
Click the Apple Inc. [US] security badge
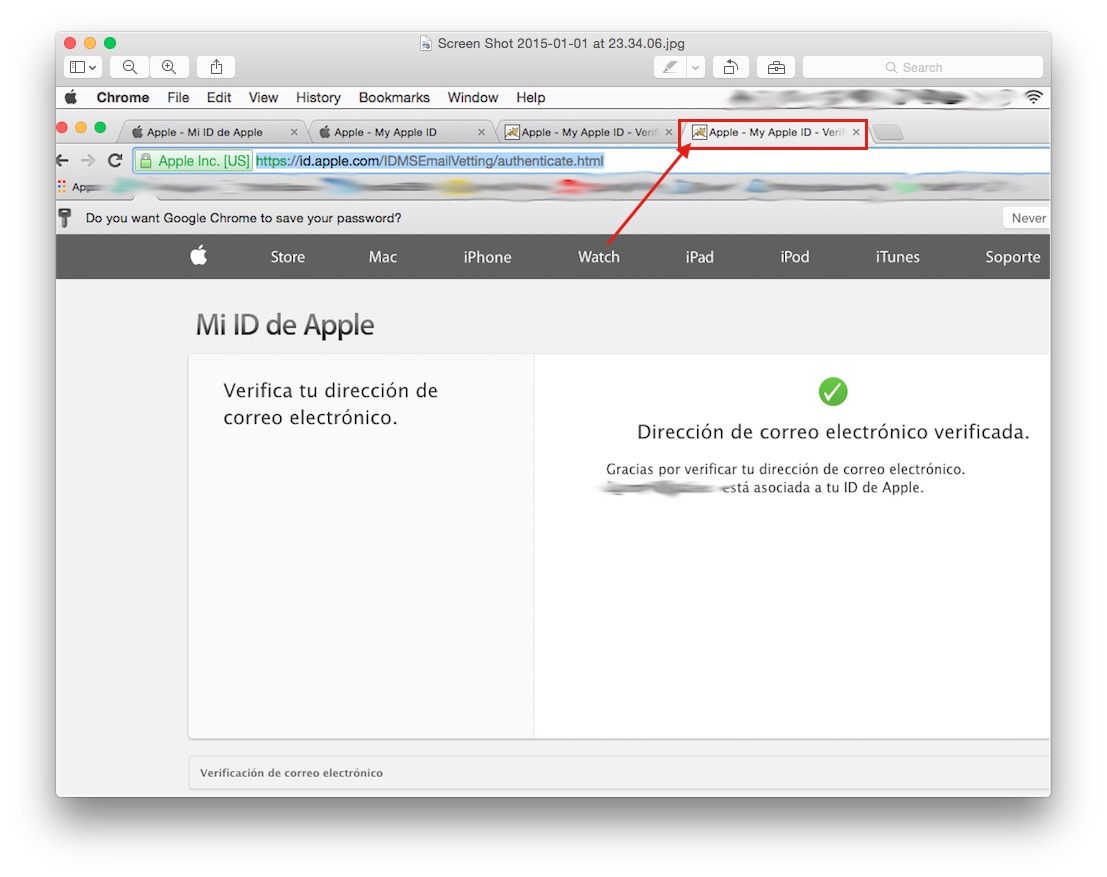[x=194, y=161]
